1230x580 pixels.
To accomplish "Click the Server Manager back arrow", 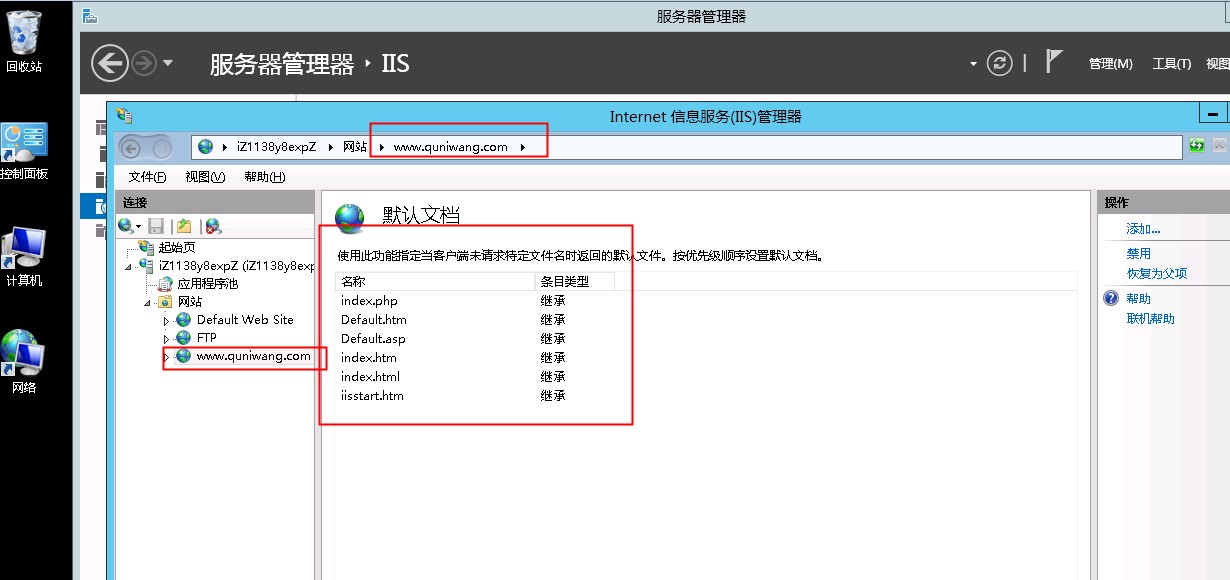I will coord(110,64).
